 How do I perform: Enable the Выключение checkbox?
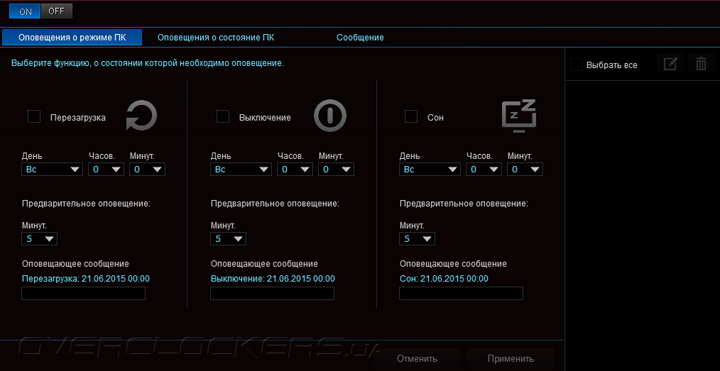223,117
